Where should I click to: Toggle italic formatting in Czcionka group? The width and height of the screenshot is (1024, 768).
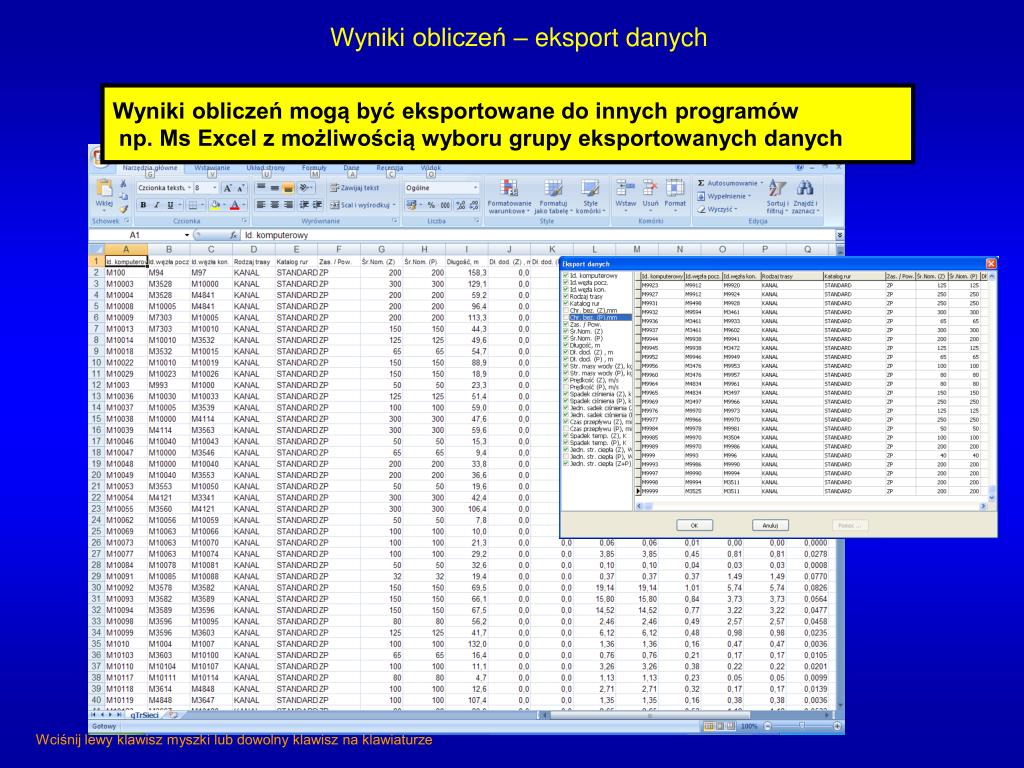(x=157, y=205)
